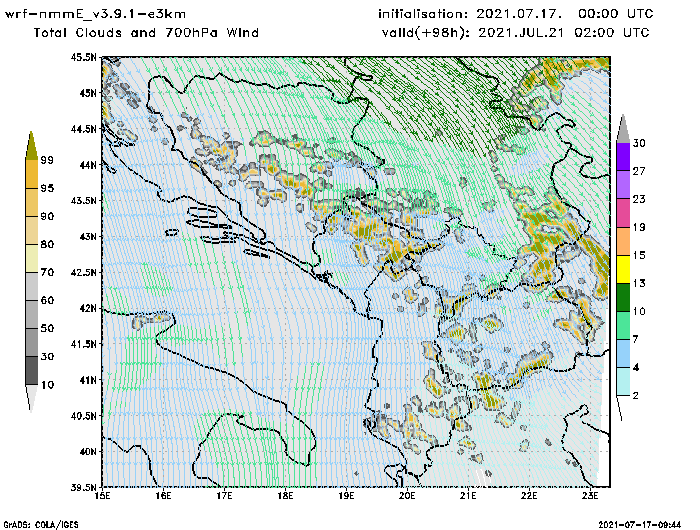The image size is (700, 530).
Task: Click the '27' label on the wind legend
Action: click(x=639, y=171)
